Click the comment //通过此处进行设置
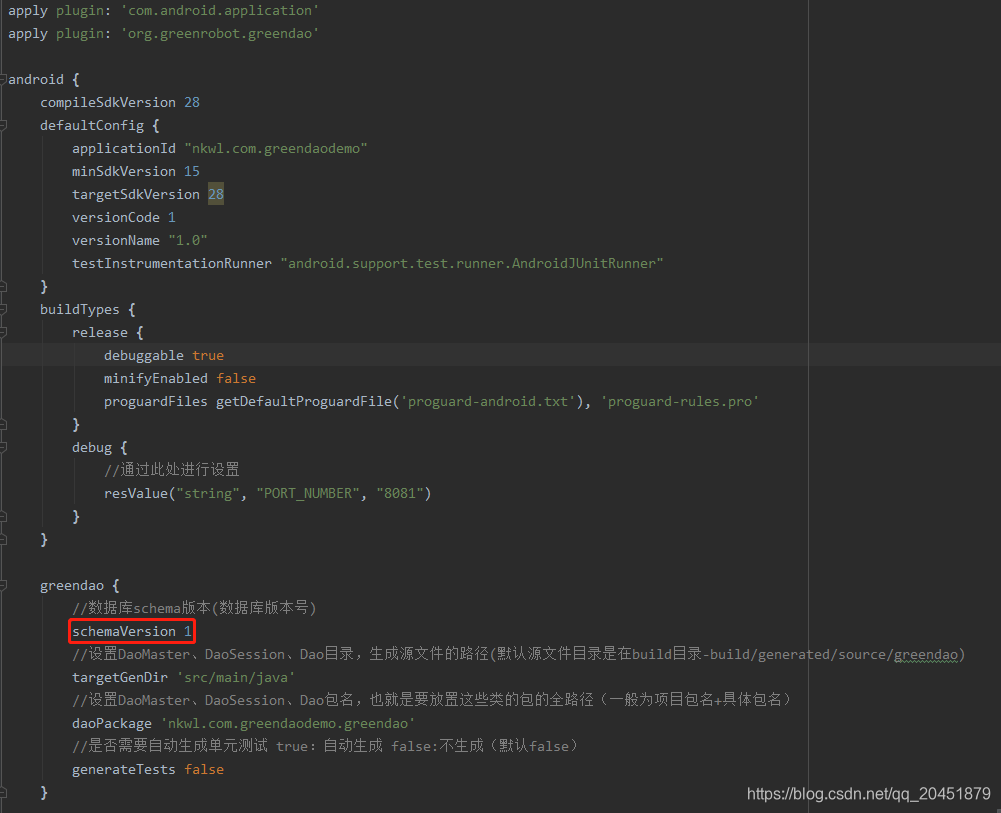 172,470
